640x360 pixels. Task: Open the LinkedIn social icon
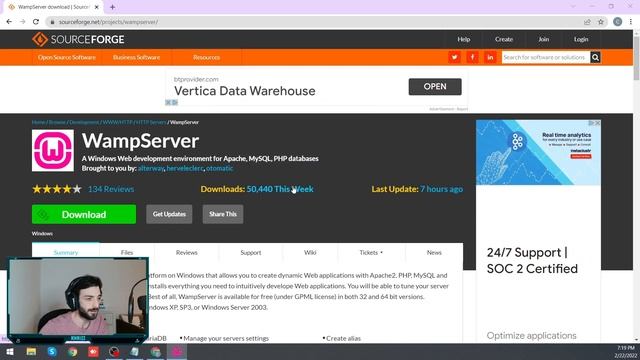coord(490,57)
